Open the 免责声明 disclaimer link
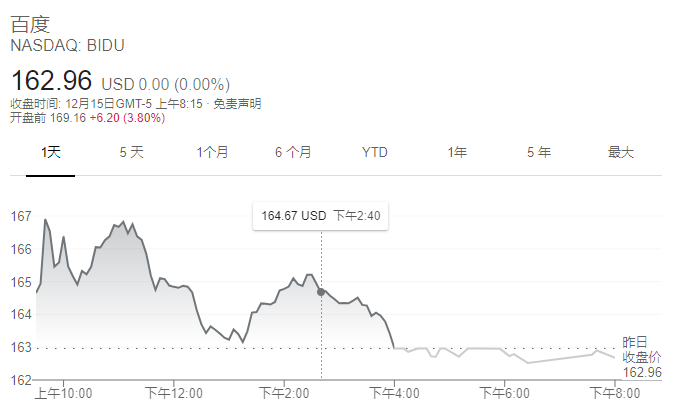Image resolution: width=686 pixels, height=415 pixels. pyautogui.click(x=237, y=104)
